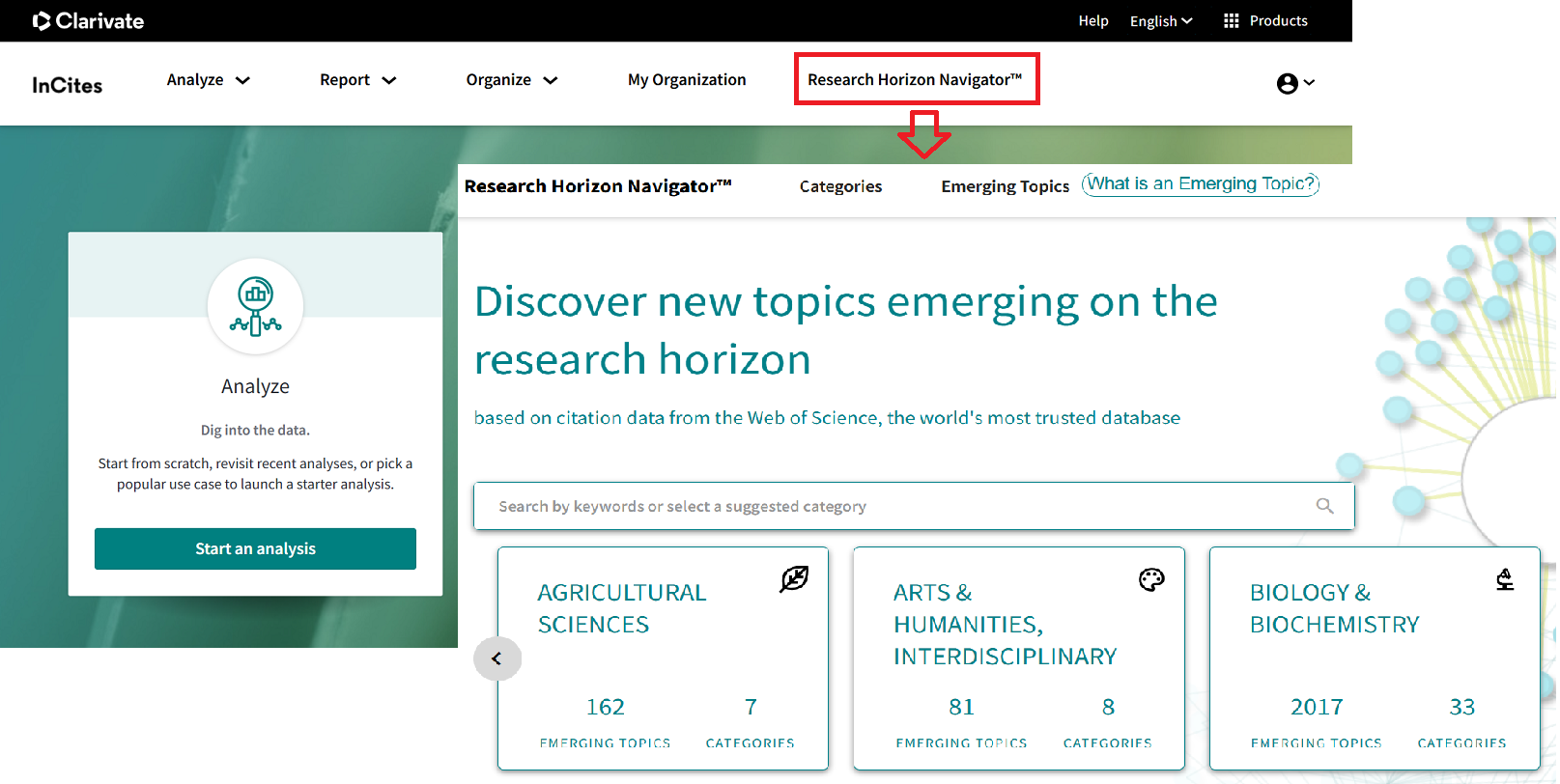Open the Agricultural Sciences category card

click(x=663, y=658)
